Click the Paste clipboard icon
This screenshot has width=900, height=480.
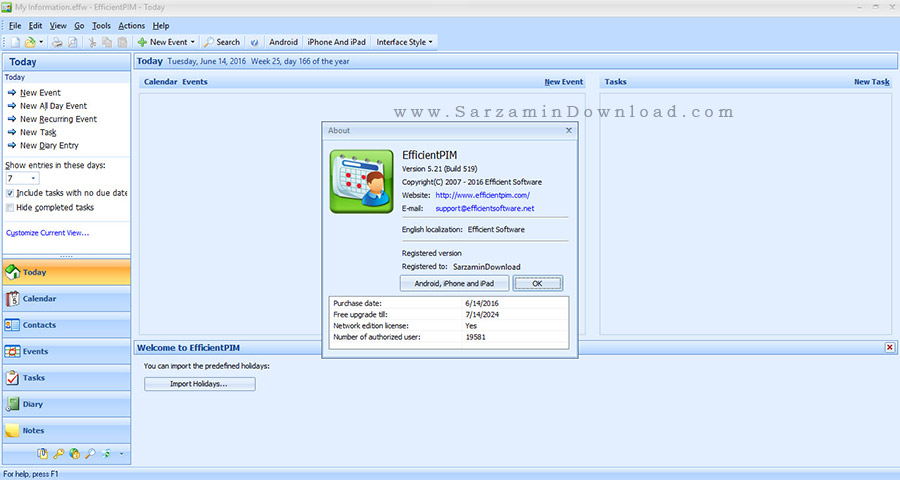122,42
